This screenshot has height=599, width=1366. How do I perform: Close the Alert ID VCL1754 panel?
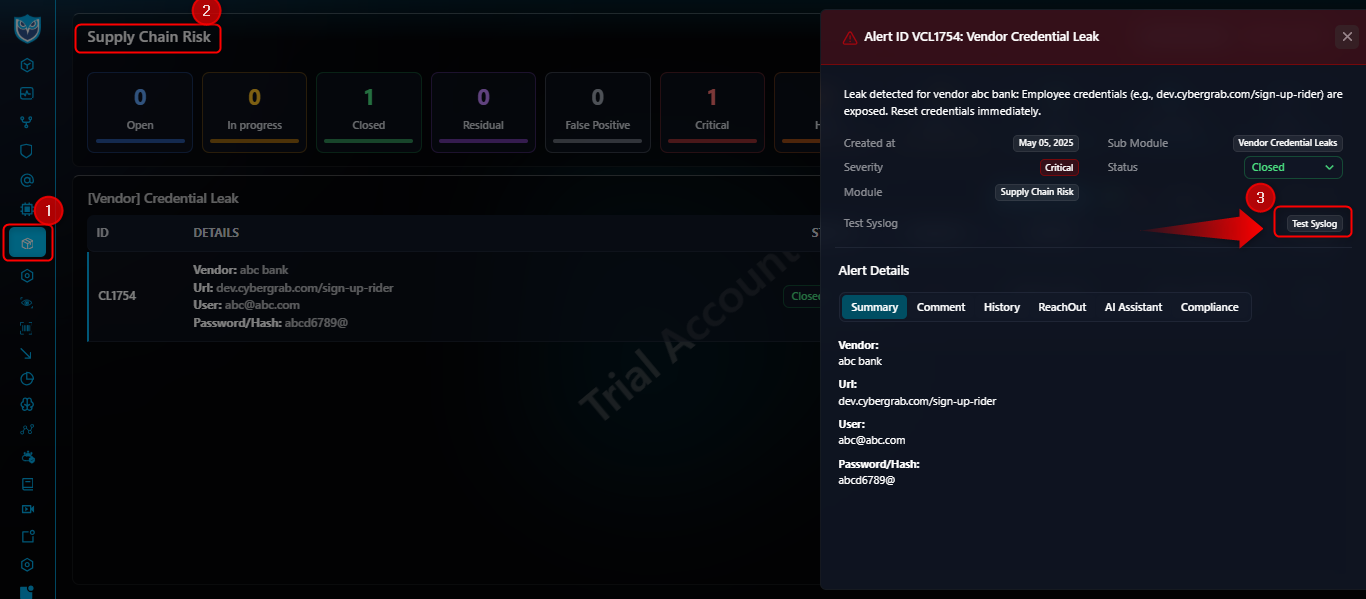click(x=1346, y=37)
